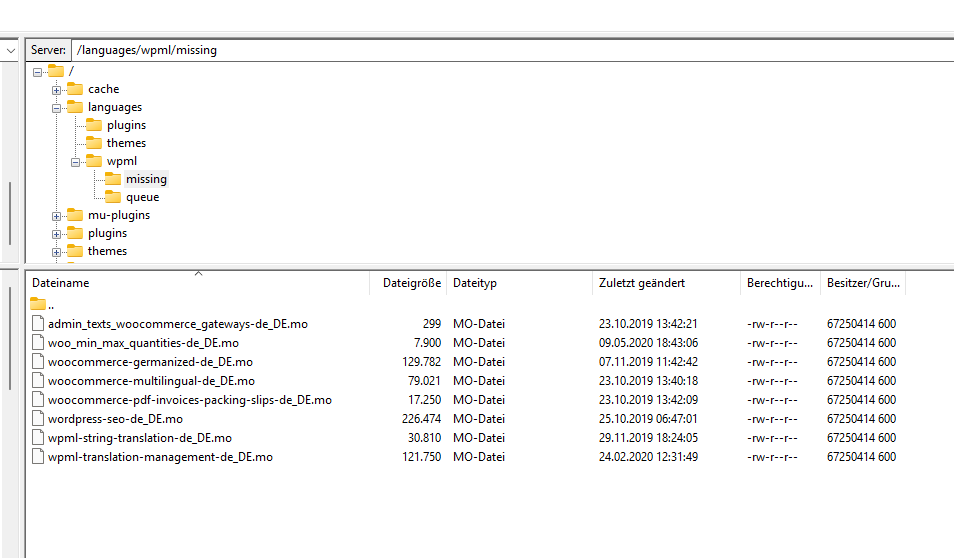Viewport: 954px width, 558px height.
Task: Click file icon of admin_texts_woocommerce_gateways-de_DE.mo
Action: [38, 324]
